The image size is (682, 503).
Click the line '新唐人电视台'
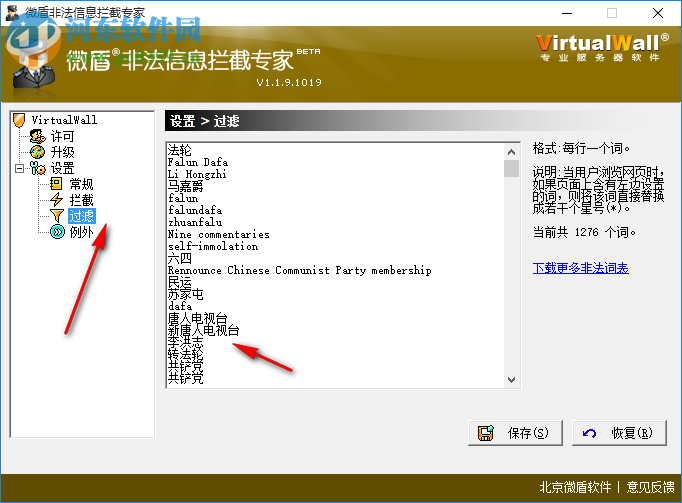(204, 331)
